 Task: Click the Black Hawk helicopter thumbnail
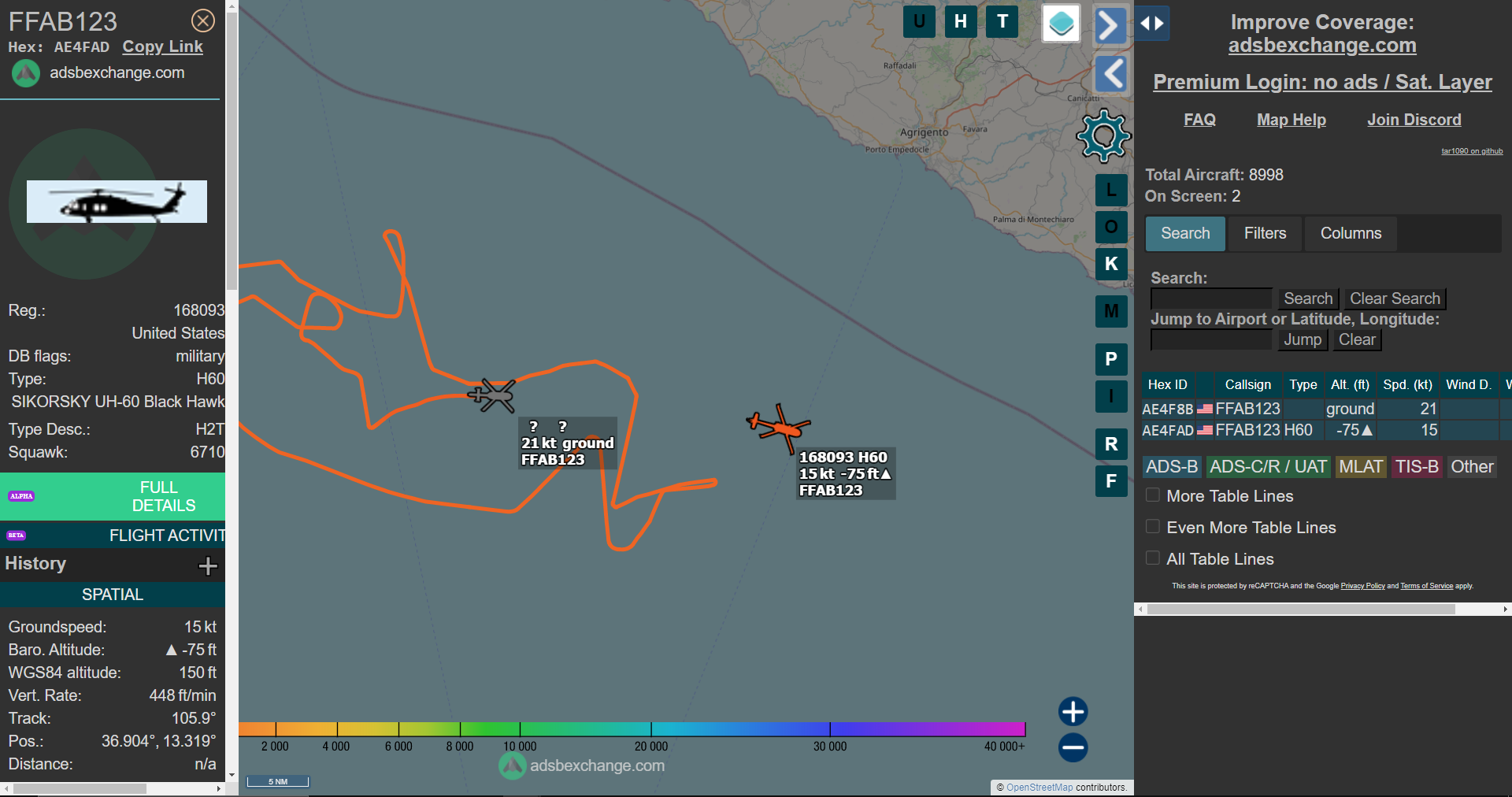tap(117, 202)
